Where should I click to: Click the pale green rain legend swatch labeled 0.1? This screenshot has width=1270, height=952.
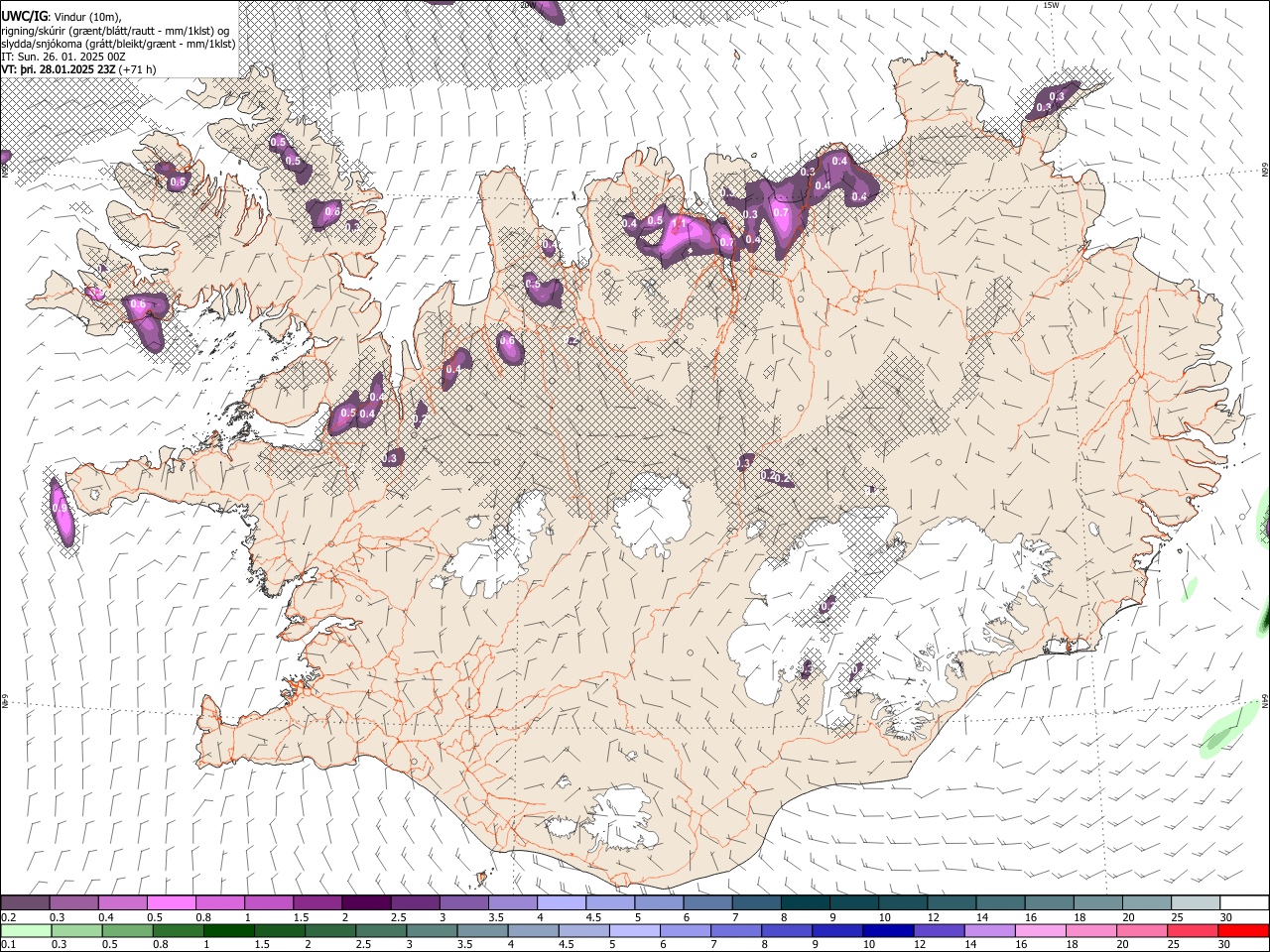tap(26, 930)
